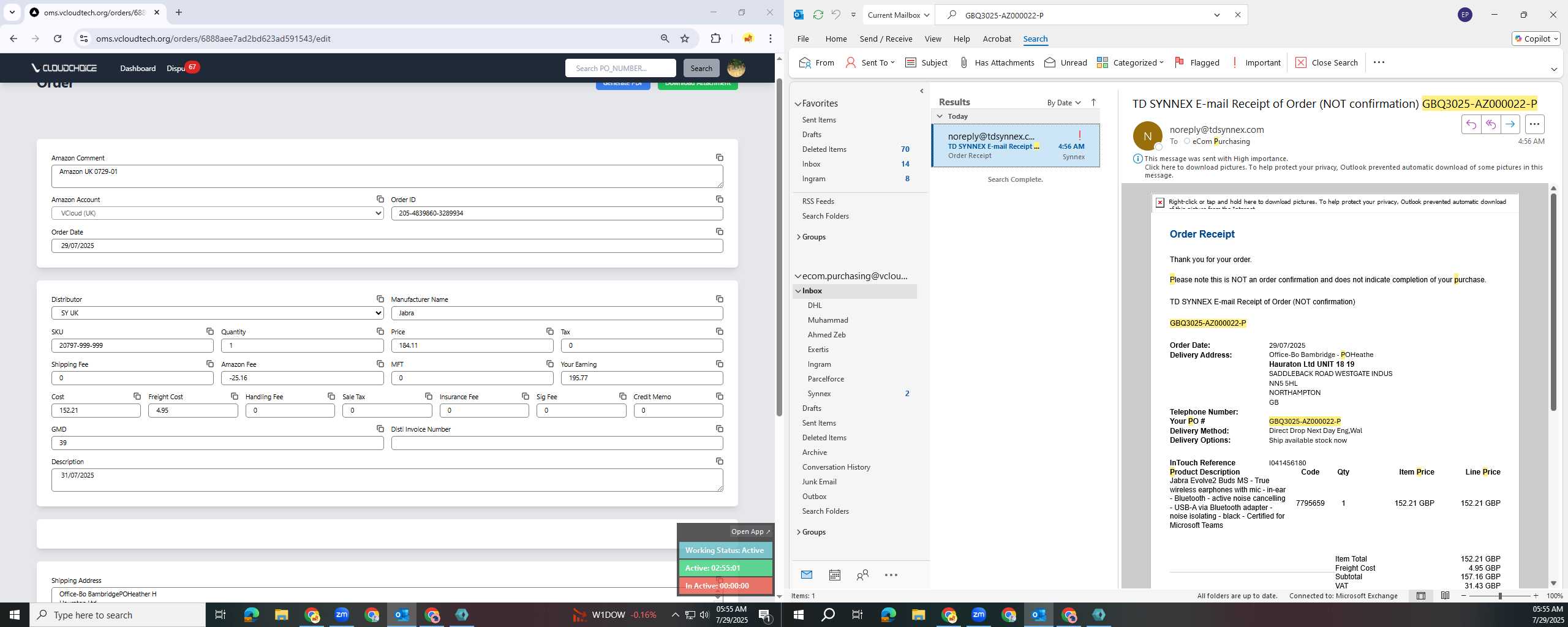
Task: Open more actions for the email message
Action: 1534,124
